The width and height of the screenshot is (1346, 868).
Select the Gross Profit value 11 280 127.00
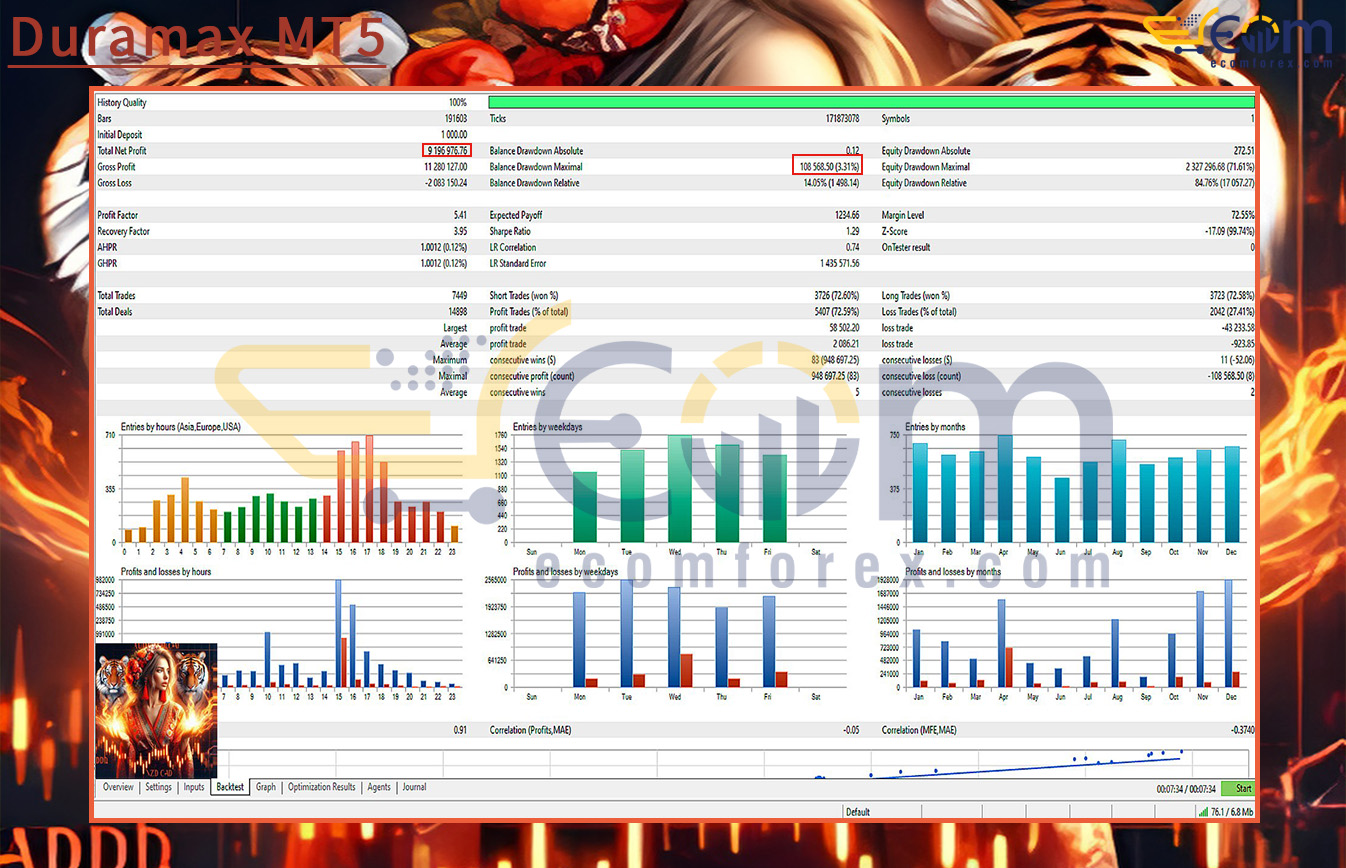[x=445, y=167]
